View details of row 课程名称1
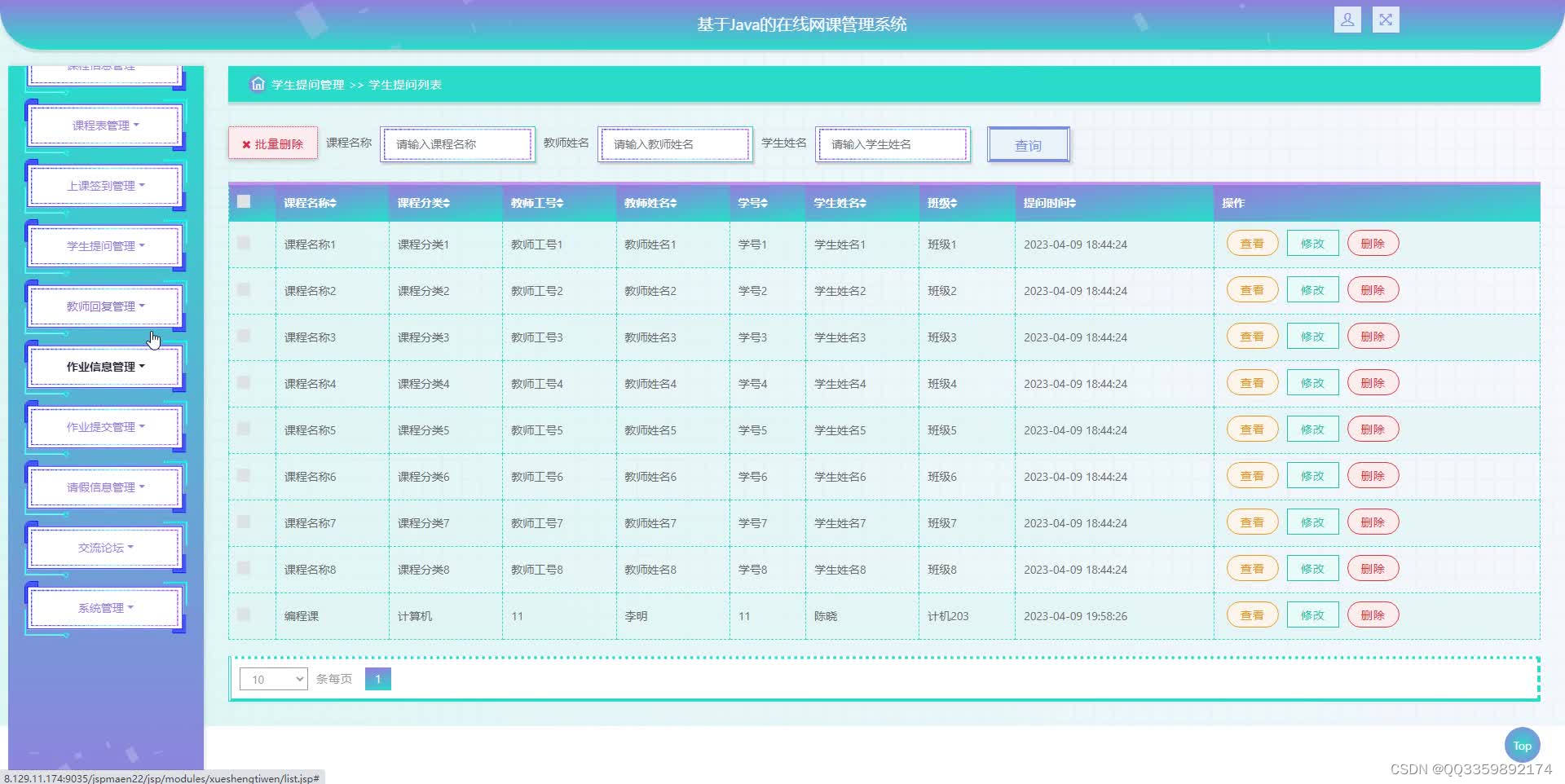Viewport: 1565px width, 784px height. (1252, 244)
